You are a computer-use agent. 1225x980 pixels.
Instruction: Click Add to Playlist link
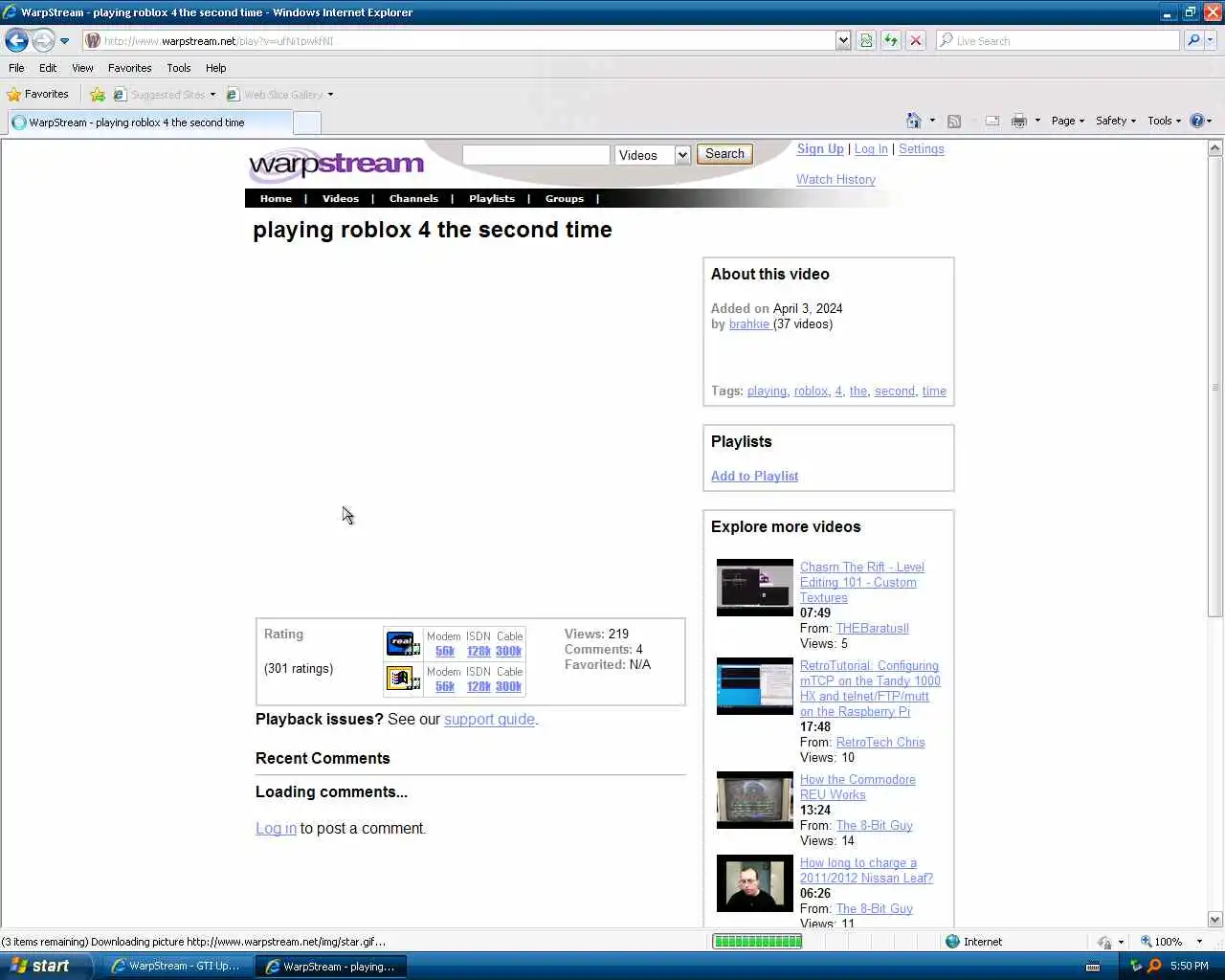(754, 477)
